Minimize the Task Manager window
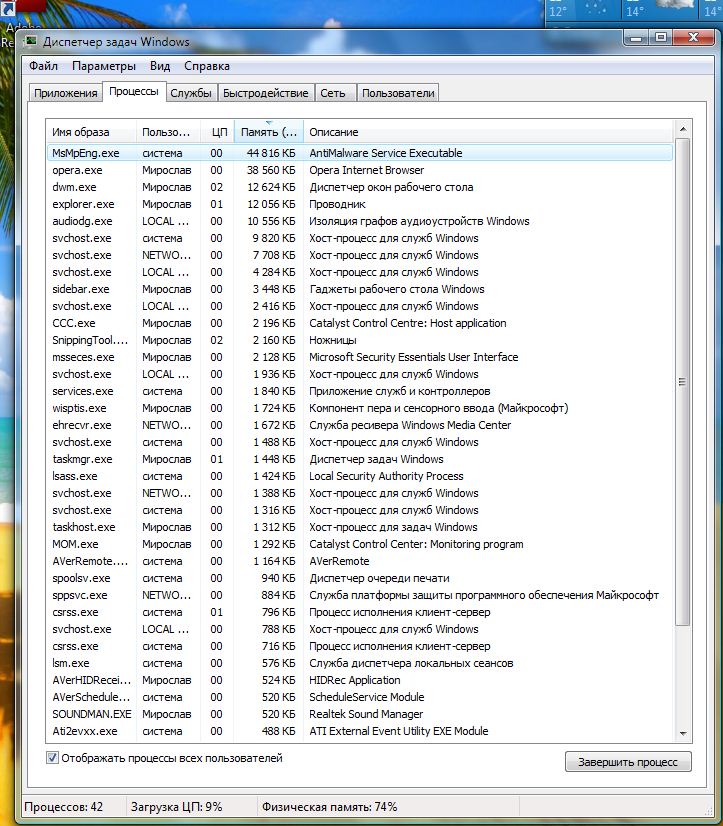Screen dimensions: 723x826 click(634, 37)
